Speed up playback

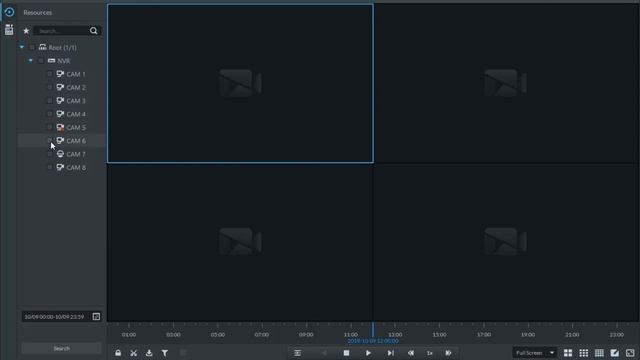(448, 353)
